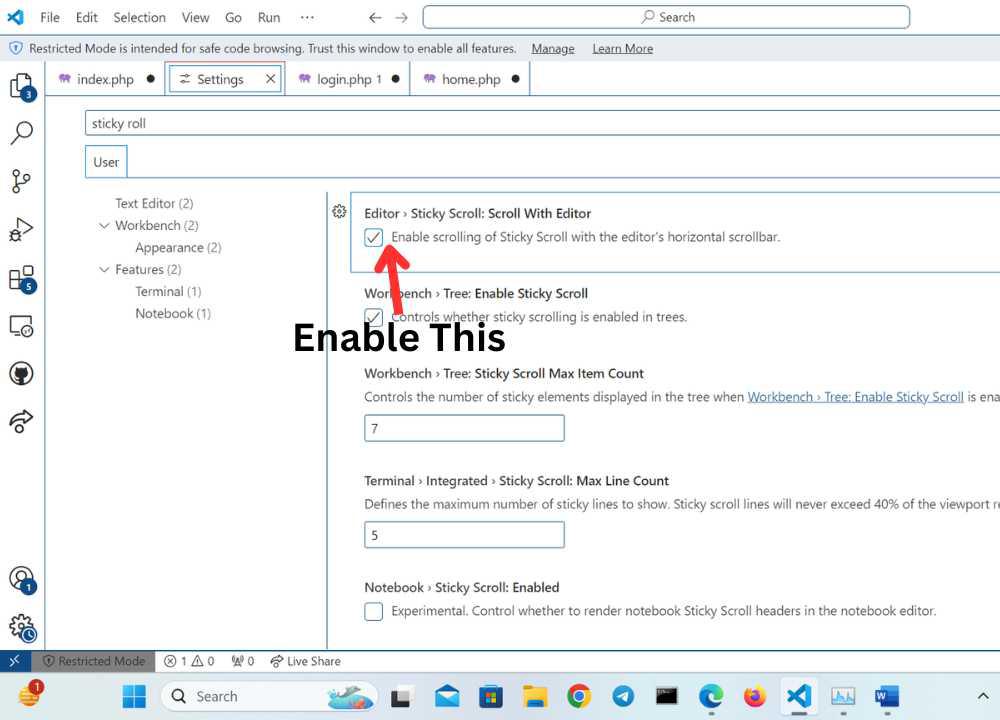This screenshot has height=720, width=1000.
Task: Click the Manage gear at the bottom
Action: click(22, 625)
